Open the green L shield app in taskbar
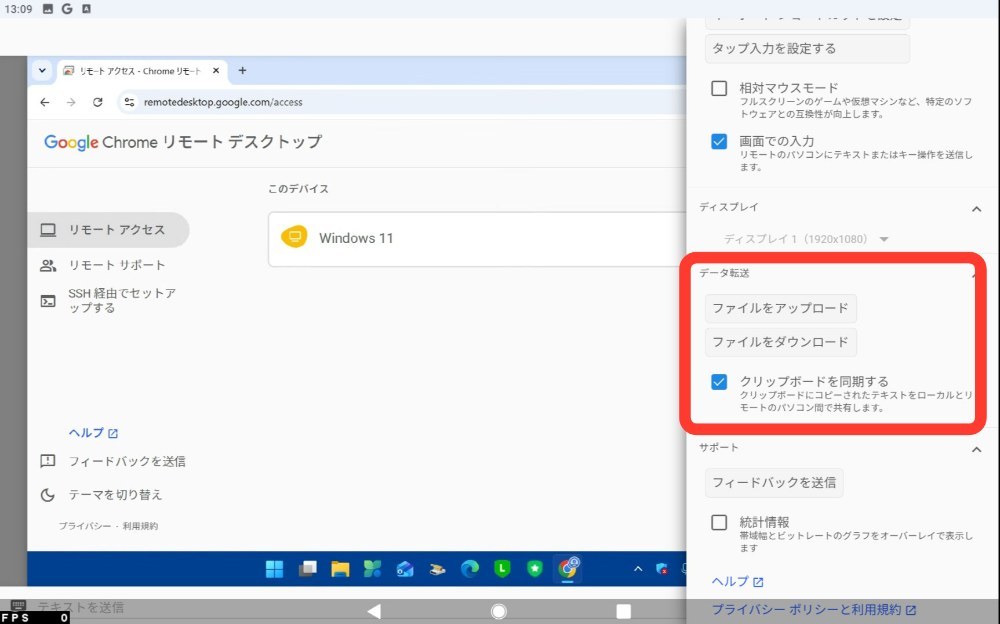The image size is (1000, 624). click(x=503, y=568)
